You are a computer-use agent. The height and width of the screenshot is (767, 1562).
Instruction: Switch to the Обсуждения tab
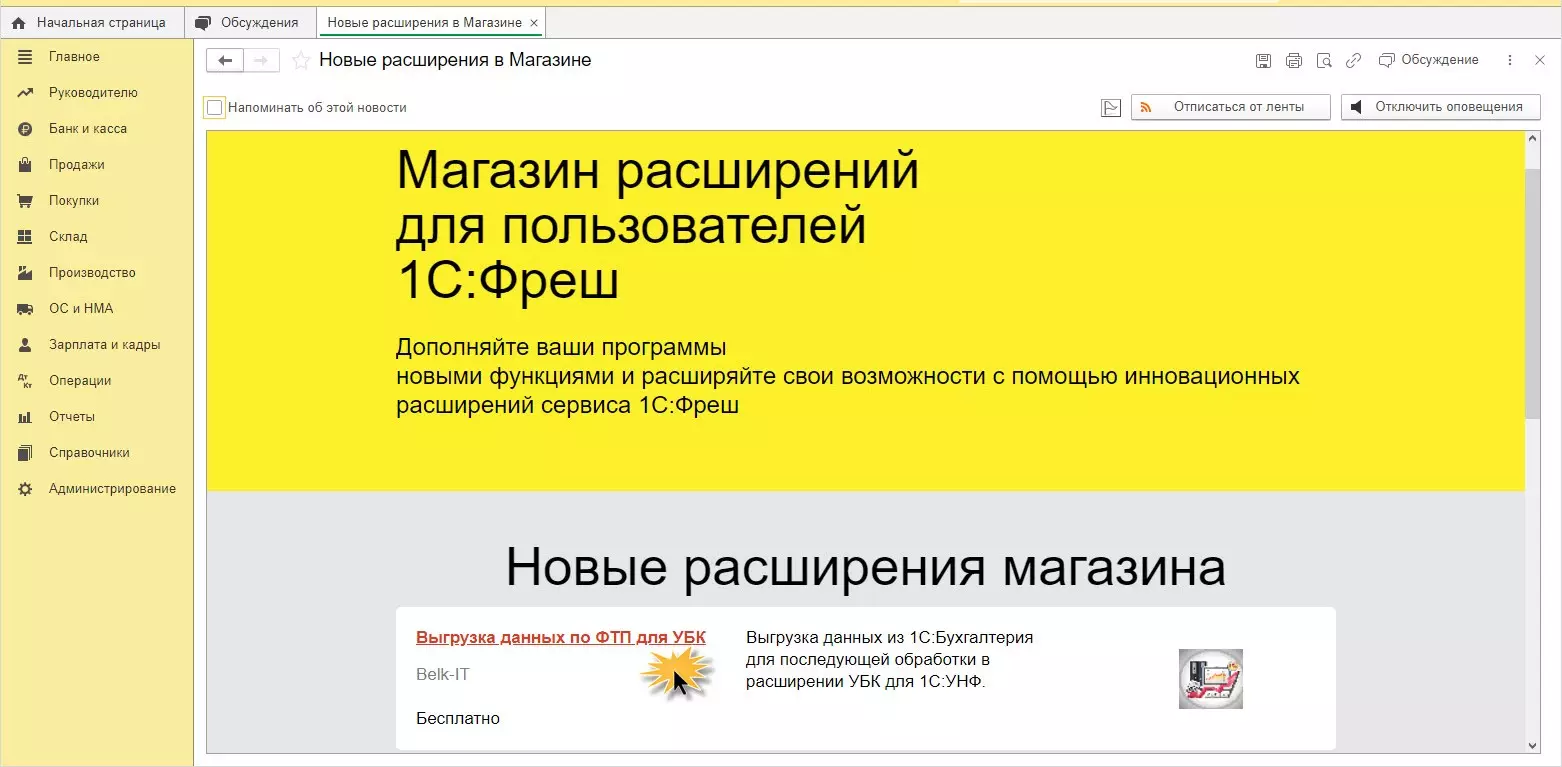coord(250,22)
